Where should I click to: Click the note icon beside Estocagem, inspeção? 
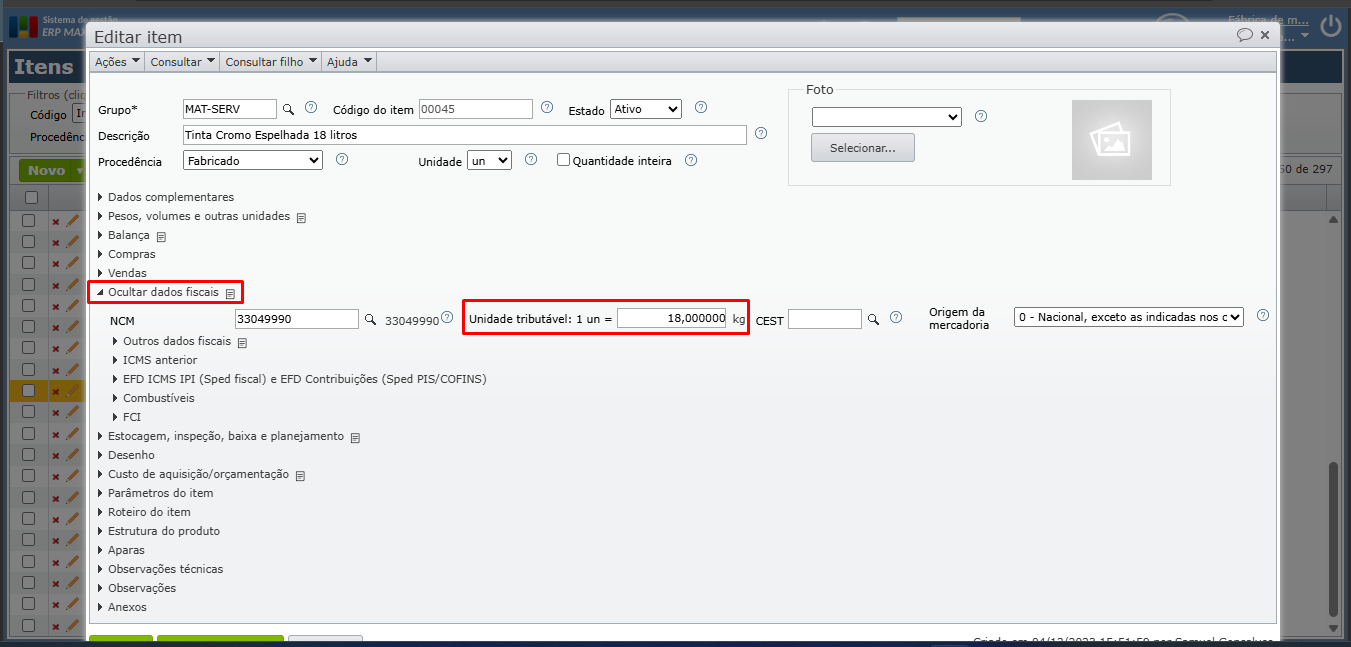(355, 438)
